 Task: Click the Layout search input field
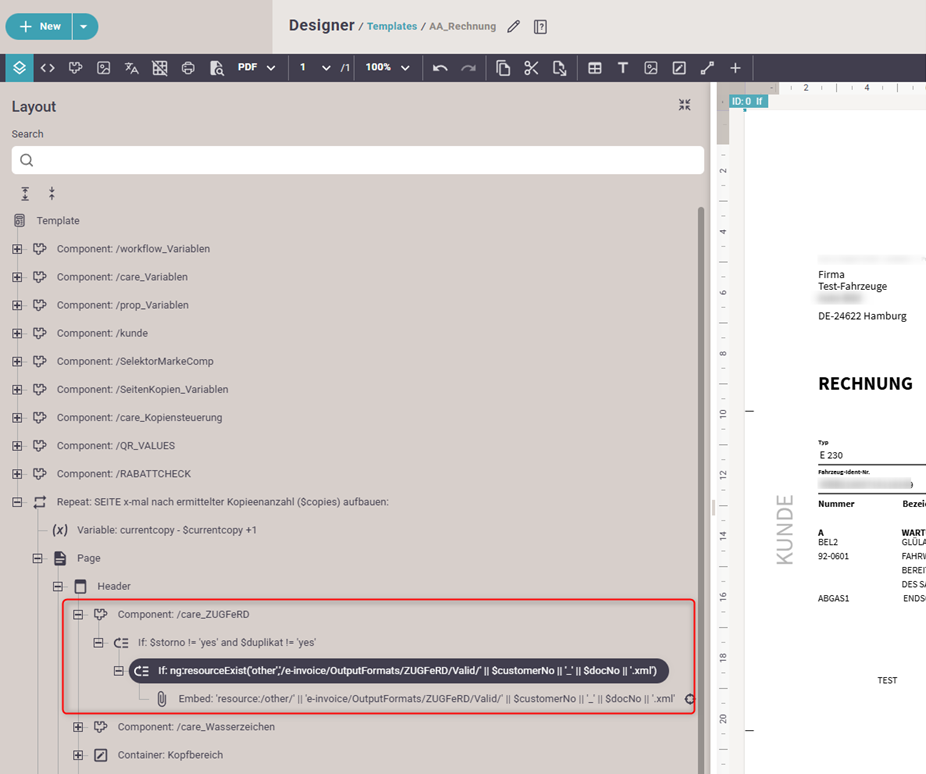(358, 160)
